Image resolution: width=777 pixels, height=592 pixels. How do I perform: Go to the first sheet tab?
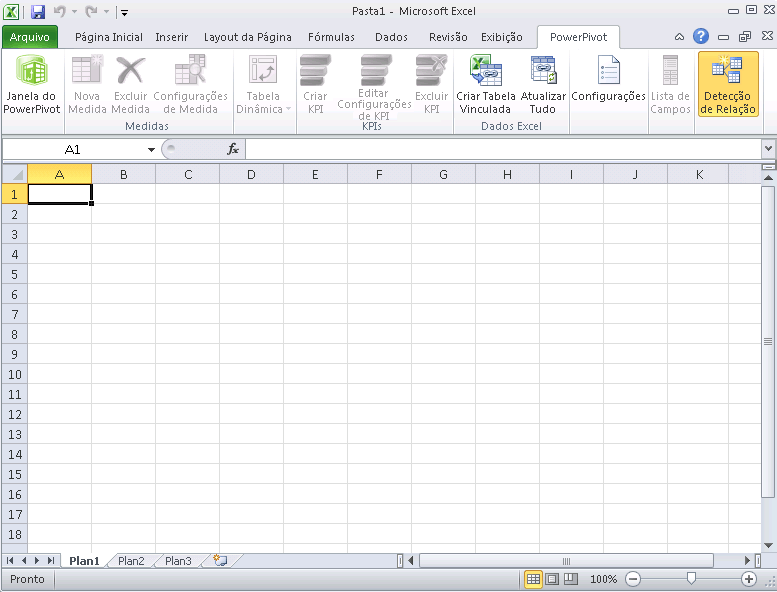tap(10, 560)
